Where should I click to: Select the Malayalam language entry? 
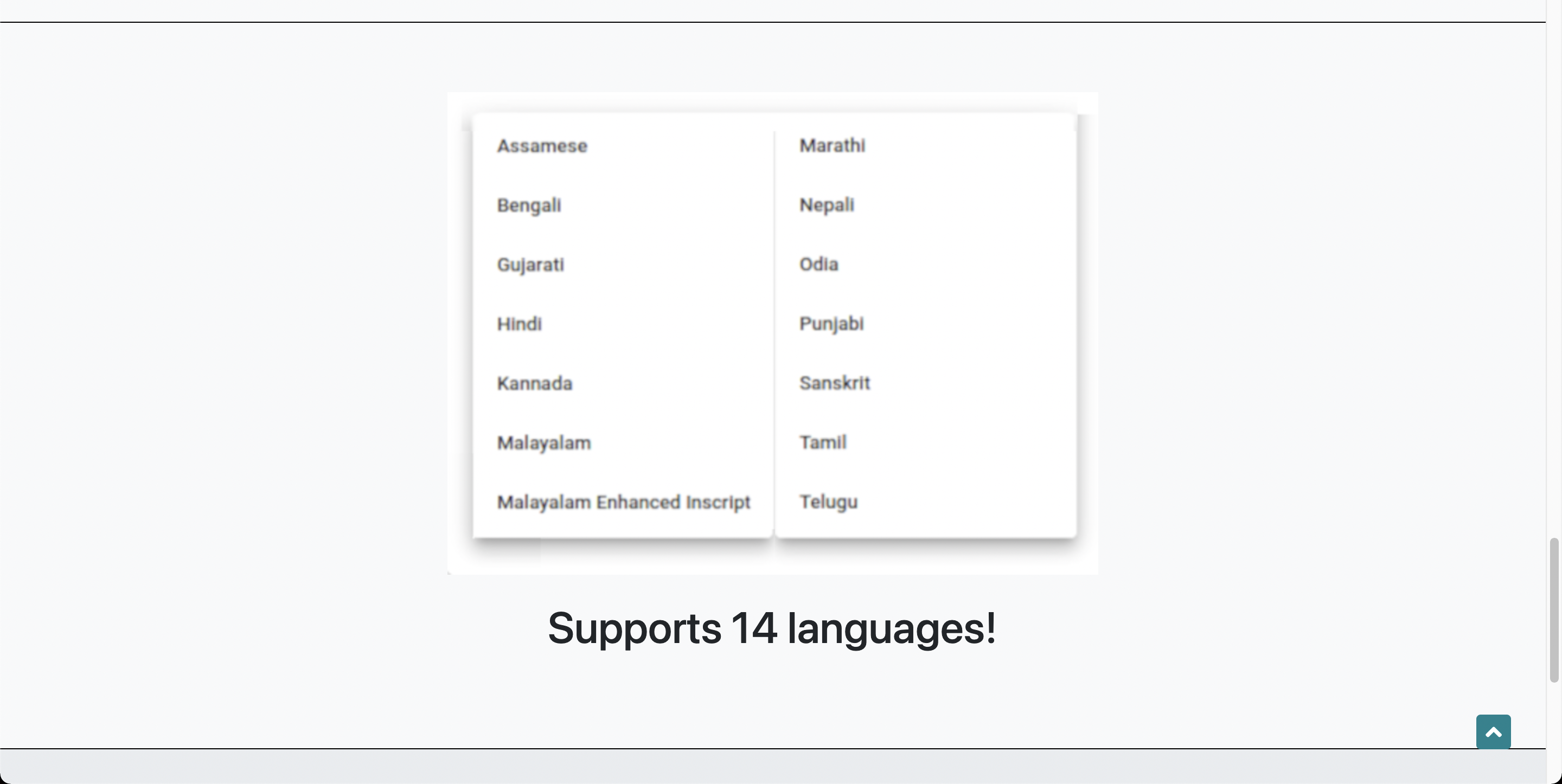(544, 442)
